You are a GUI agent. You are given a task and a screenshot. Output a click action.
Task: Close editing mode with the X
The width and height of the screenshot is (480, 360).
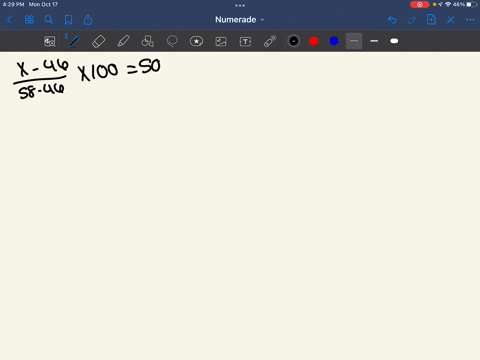(451, 20)
